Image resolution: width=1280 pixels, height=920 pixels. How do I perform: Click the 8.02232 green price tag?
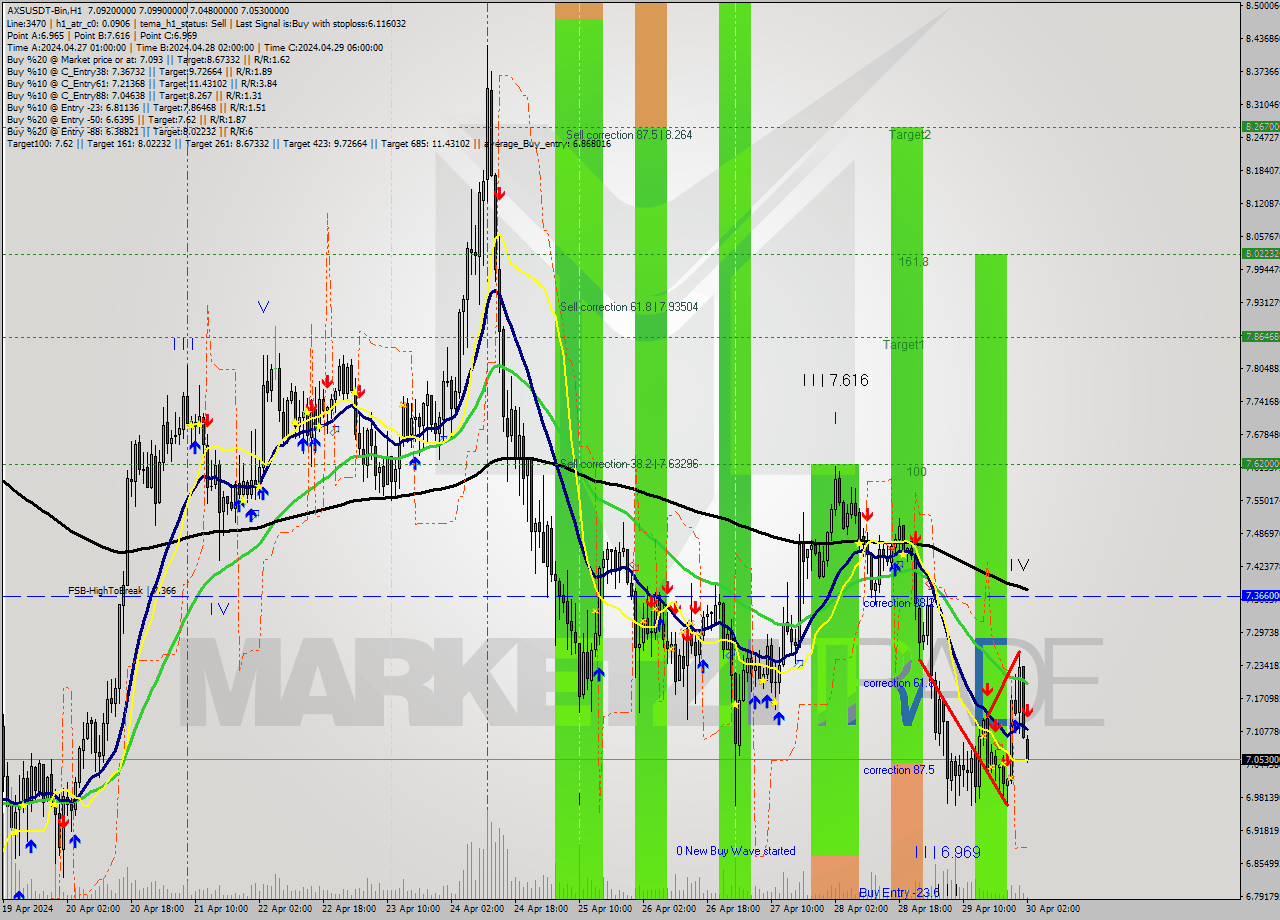click(1260, 254)
